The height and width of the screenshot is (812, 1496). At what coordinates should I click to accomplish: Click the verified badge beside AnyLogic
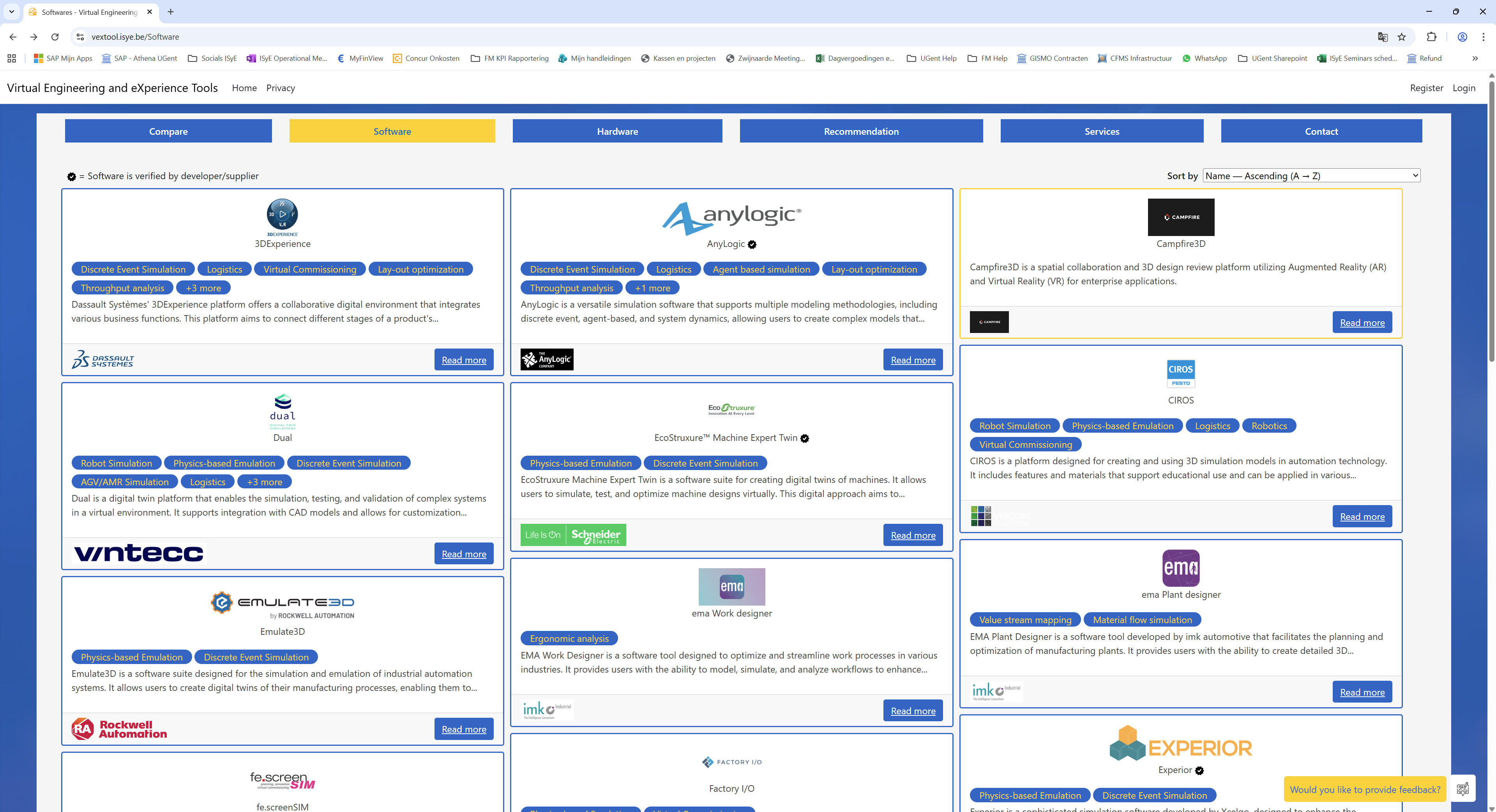[x=752, y=244]
